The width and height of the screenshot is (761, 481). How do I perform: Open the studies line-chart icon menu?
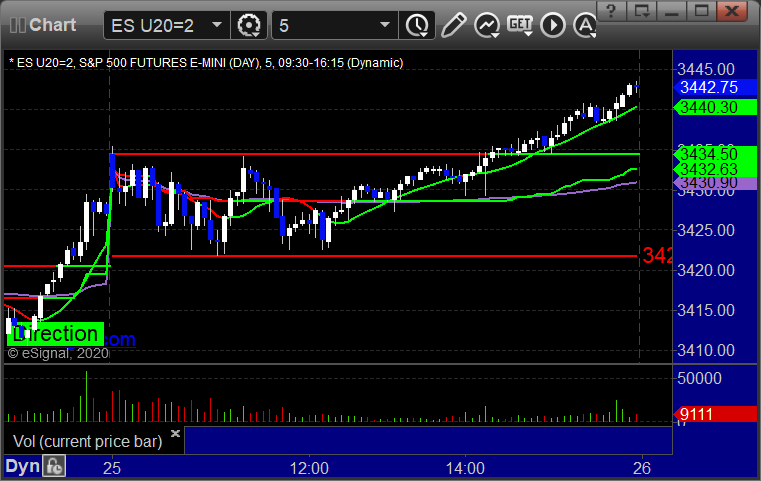tap(487, 25)
